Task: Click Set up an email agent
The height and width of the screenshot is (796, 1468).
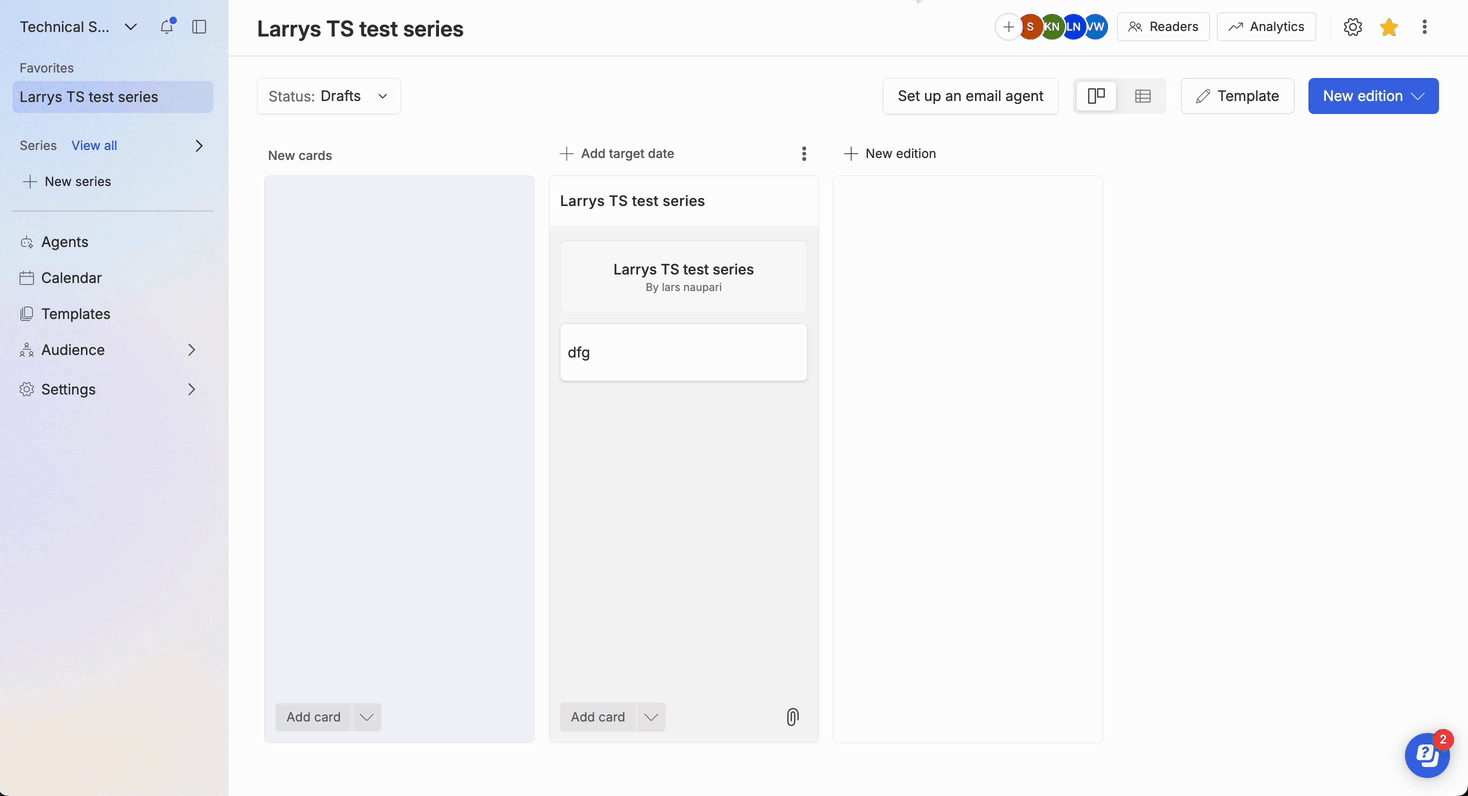Action: pos(970,96)
